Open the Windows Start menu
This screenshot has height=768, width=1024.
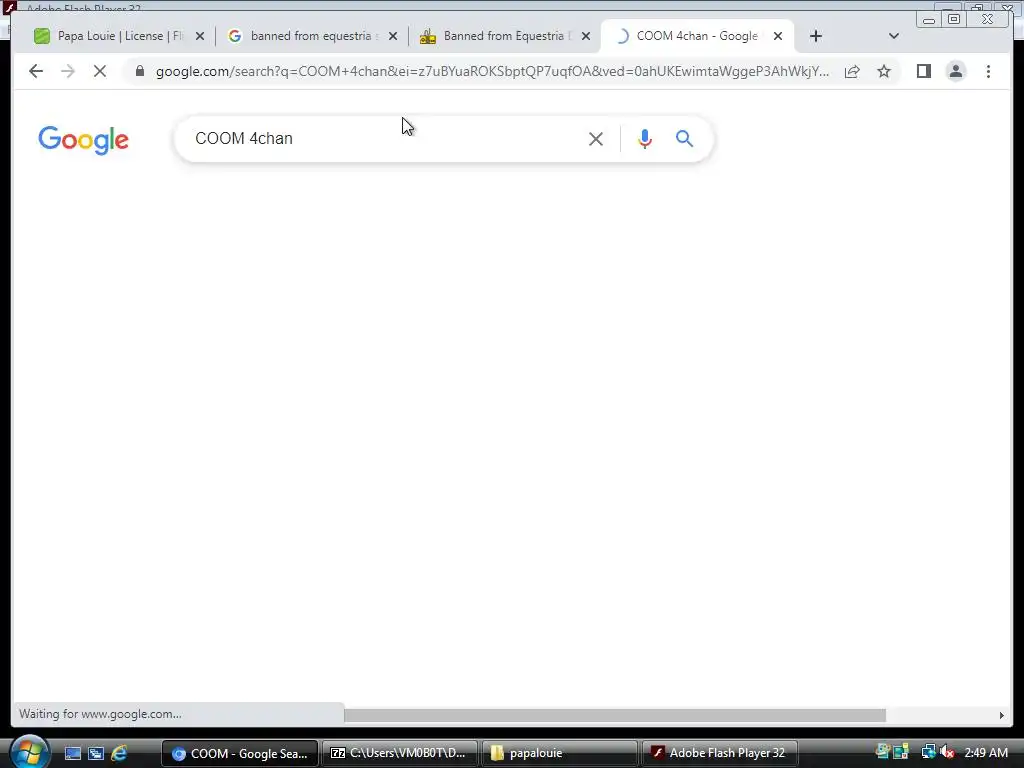coord(29,752)
